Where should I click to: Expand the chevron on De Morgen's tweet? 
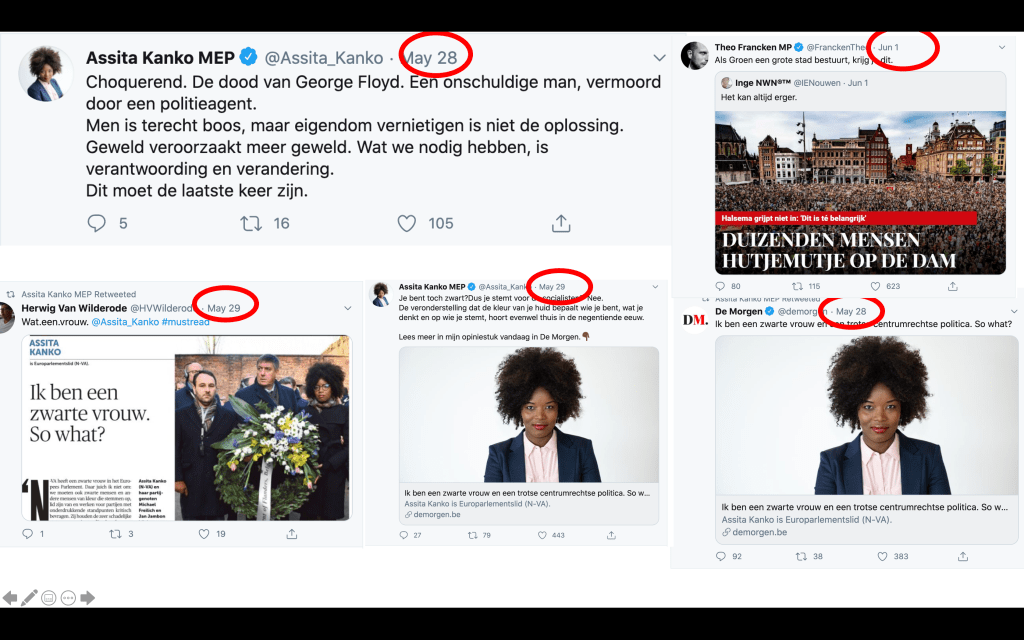[1002, 312]
